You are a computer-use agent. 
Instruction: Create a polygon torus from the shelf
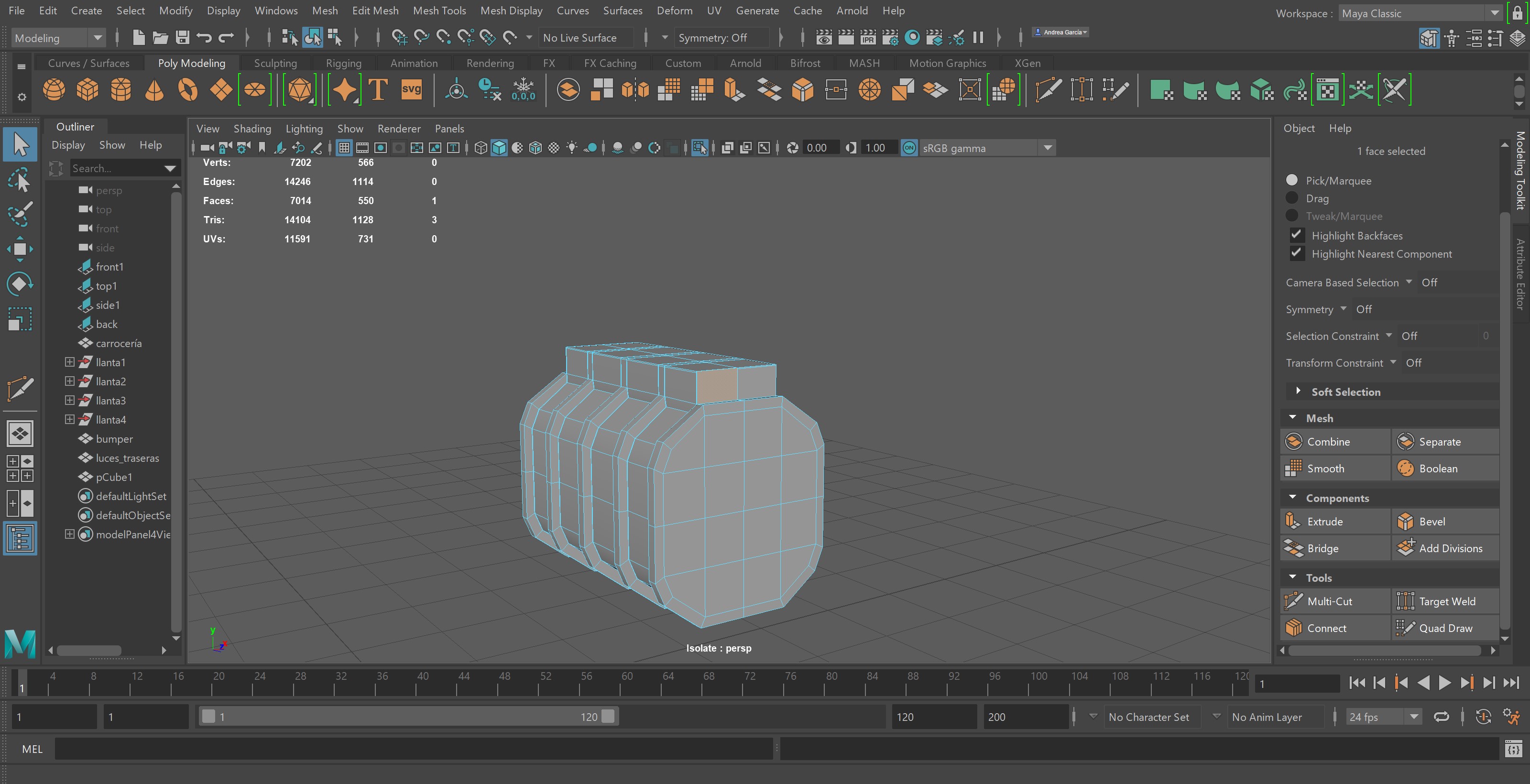tap(187, 90)
